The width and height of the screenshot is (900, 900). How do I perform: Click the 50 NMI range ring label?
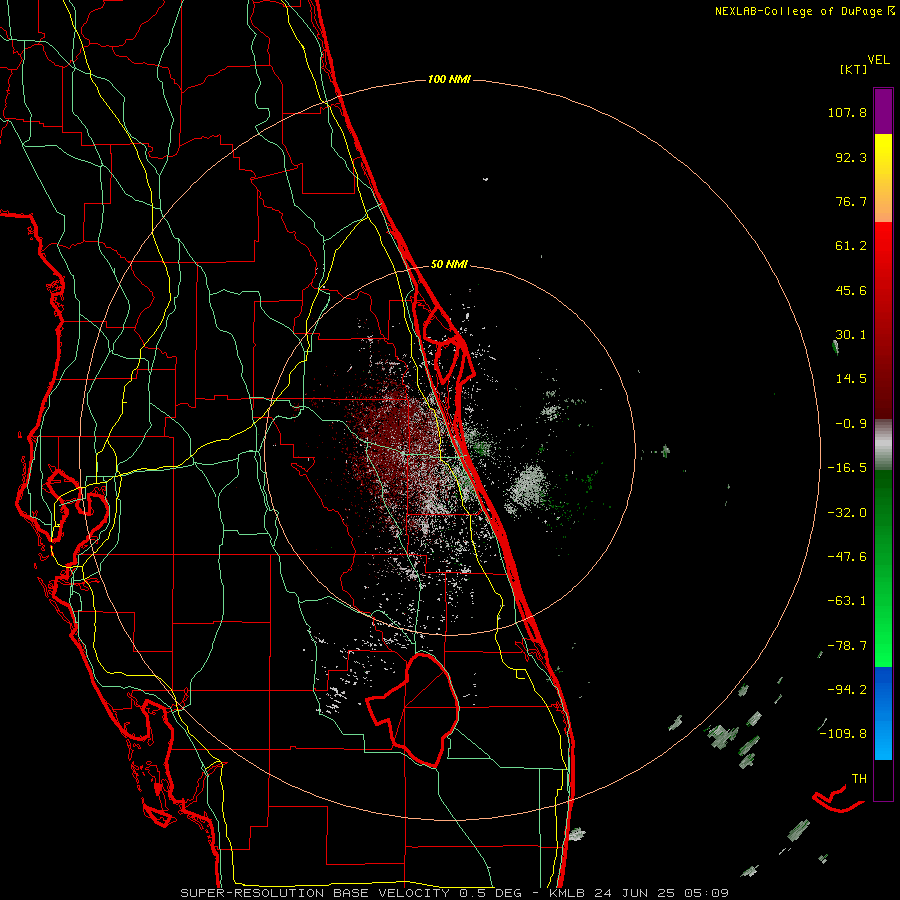pos(449,265)
